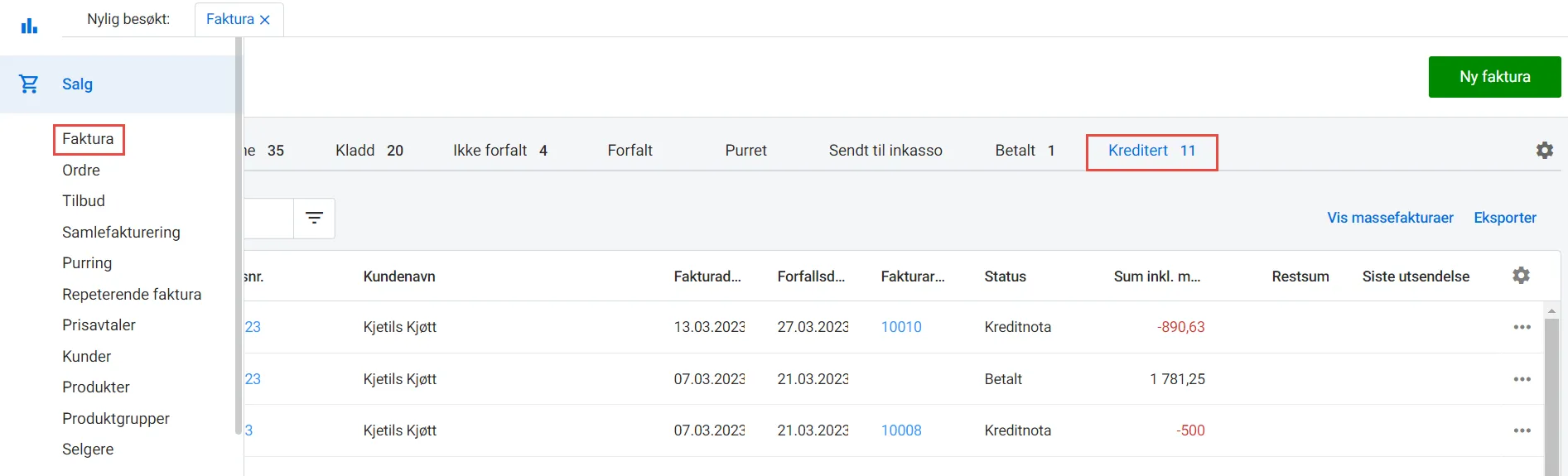Viewport: 1568px width, 476px height.
Task: Select the Kreditert tab
Action: (1152, 151)
